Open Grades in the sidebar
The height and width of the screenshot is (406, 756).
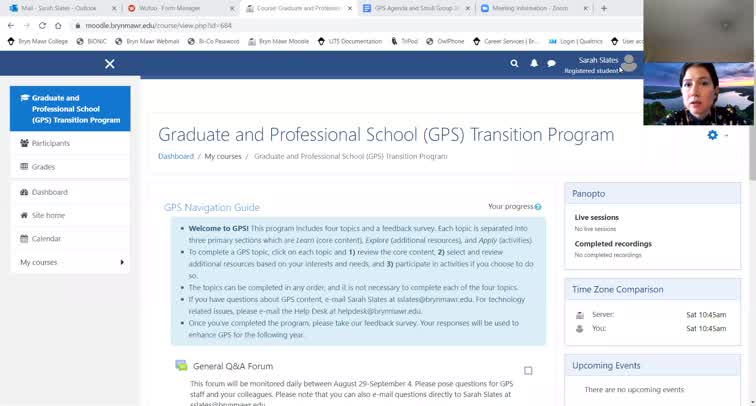pyautogui.click(x=43, y=167)
